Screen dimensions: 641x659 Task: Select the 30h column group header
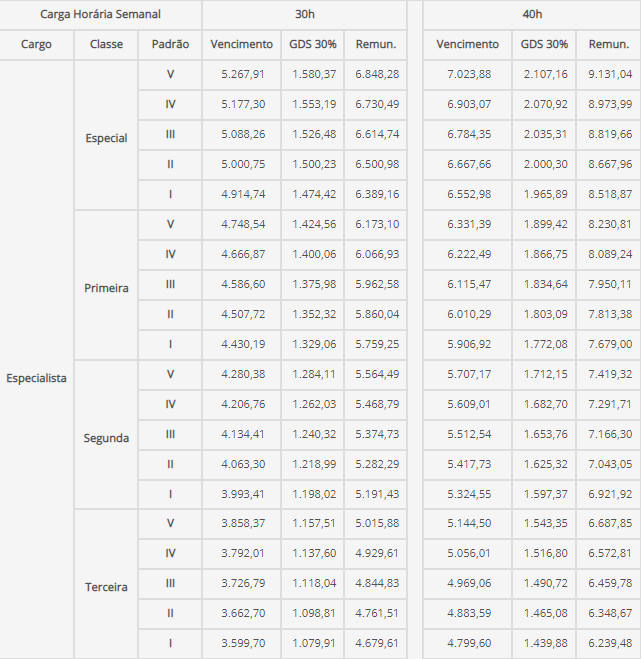305,14
